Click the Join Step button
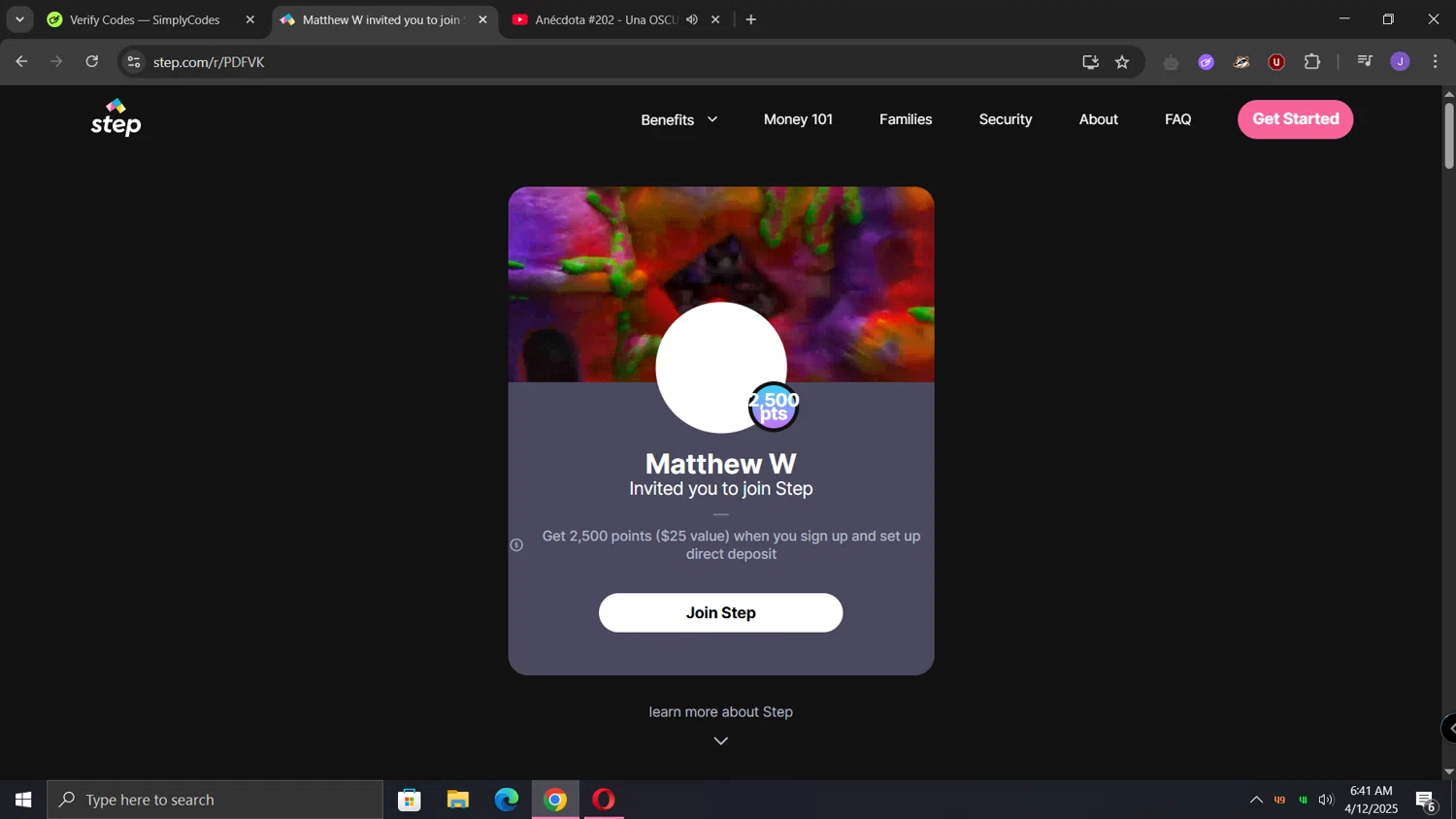The height and width of the screenshot is (819, 1456). tap(720, 612)
